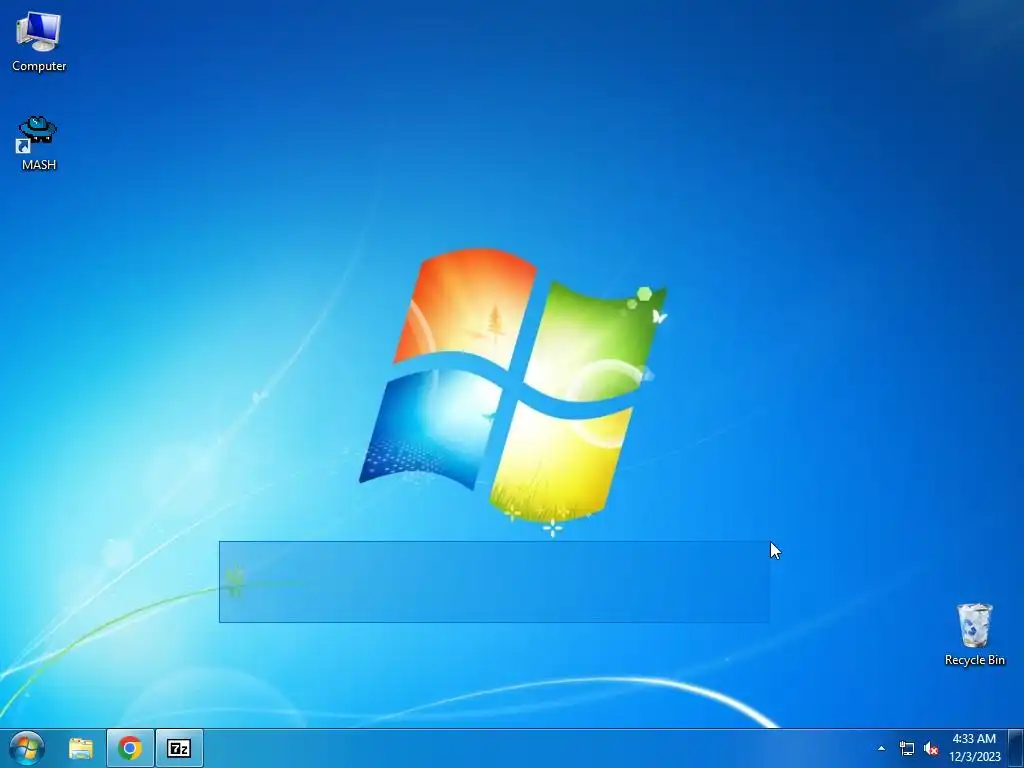Click the "MASH" icon label
The image size is (1024, 768).
pos(39,165)
